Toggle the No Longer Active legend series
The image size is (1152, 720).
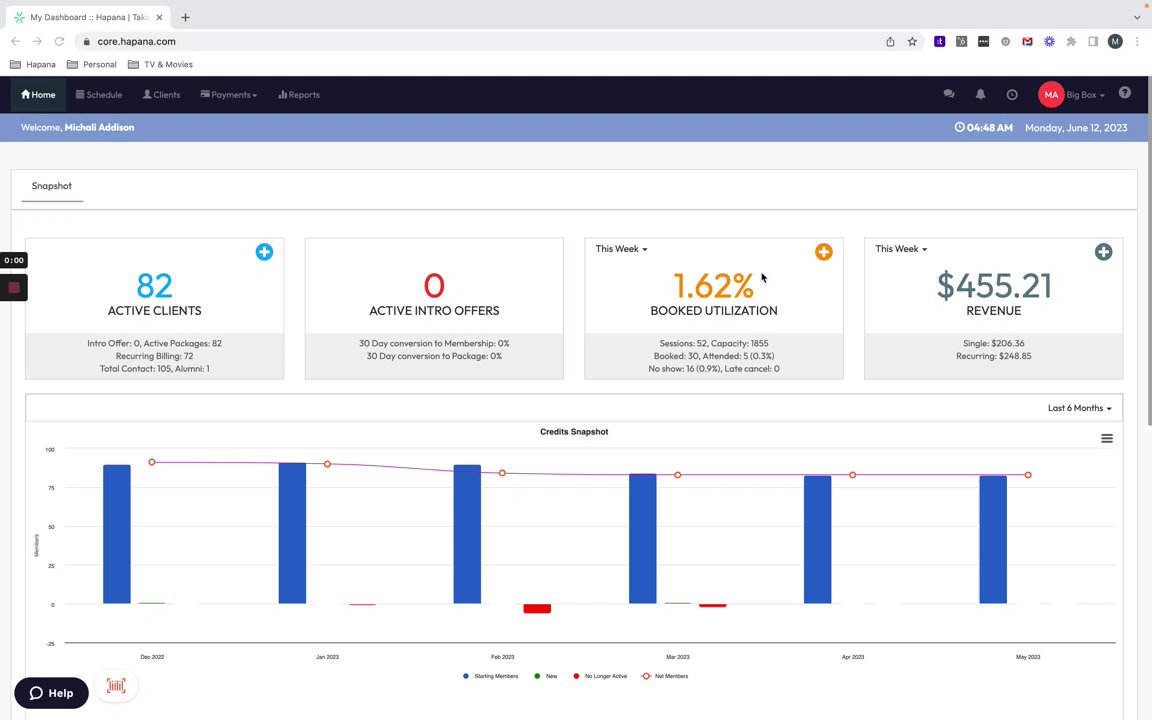pyautogui.click(x=600, y=676)
